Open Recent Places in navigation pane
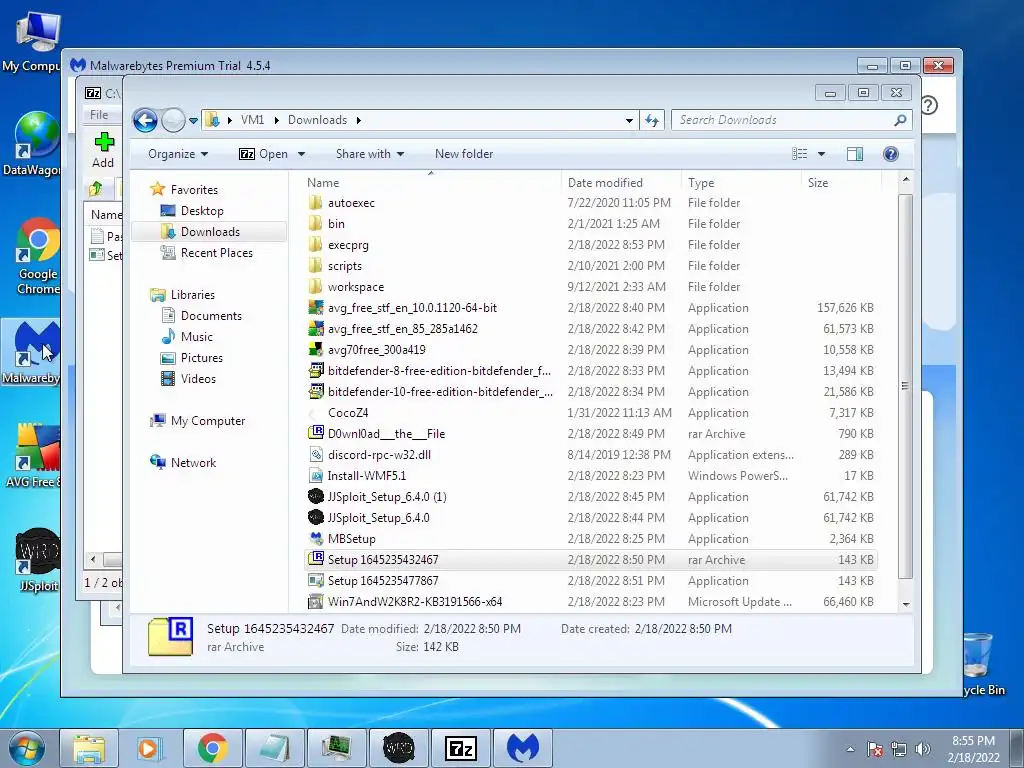 [216, 253]
